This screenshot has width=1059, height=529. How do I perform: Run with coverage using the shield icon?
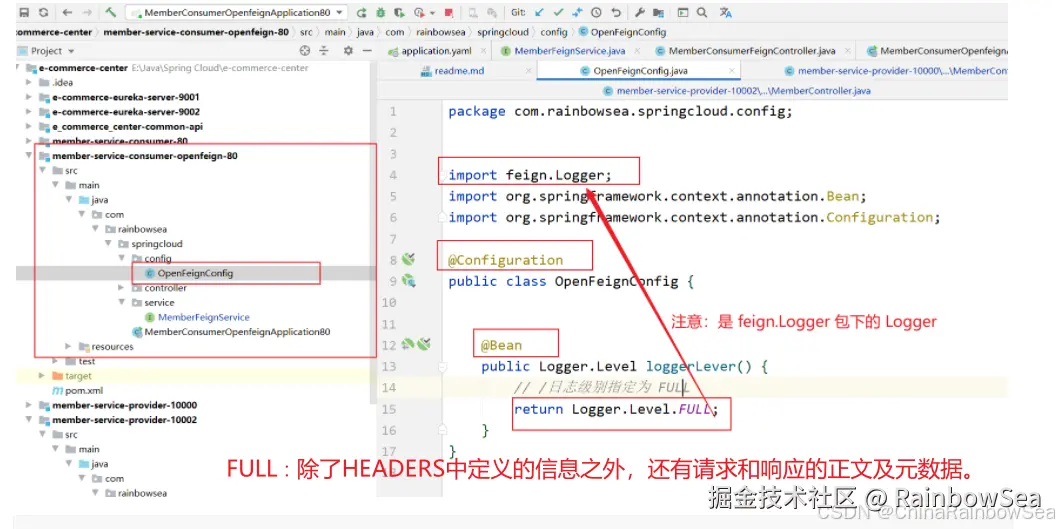tap(400, 12)
